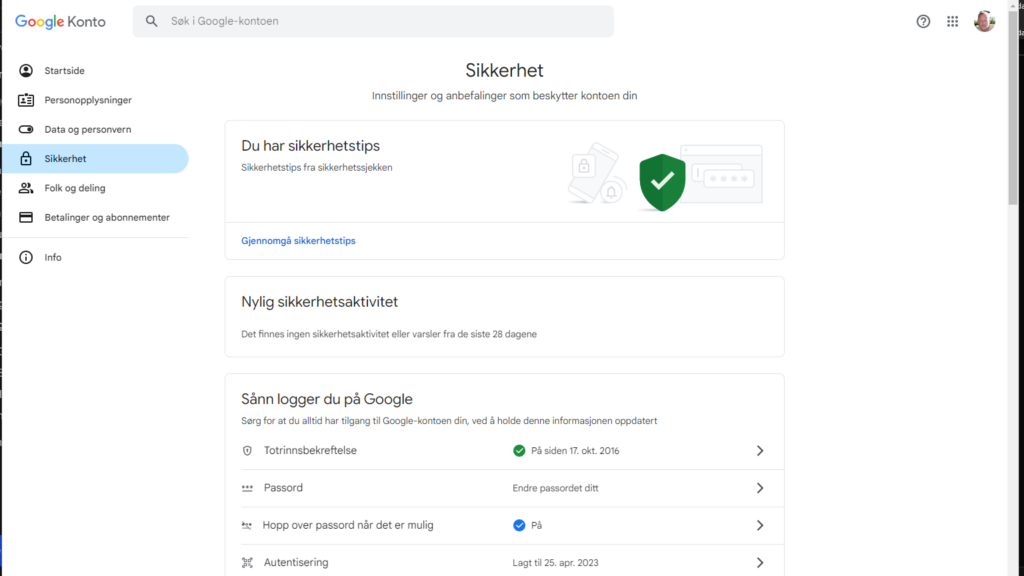Open the Autentisering row arrow
Viewport: 1024px width, 576px height.
[x=760, y=562]
